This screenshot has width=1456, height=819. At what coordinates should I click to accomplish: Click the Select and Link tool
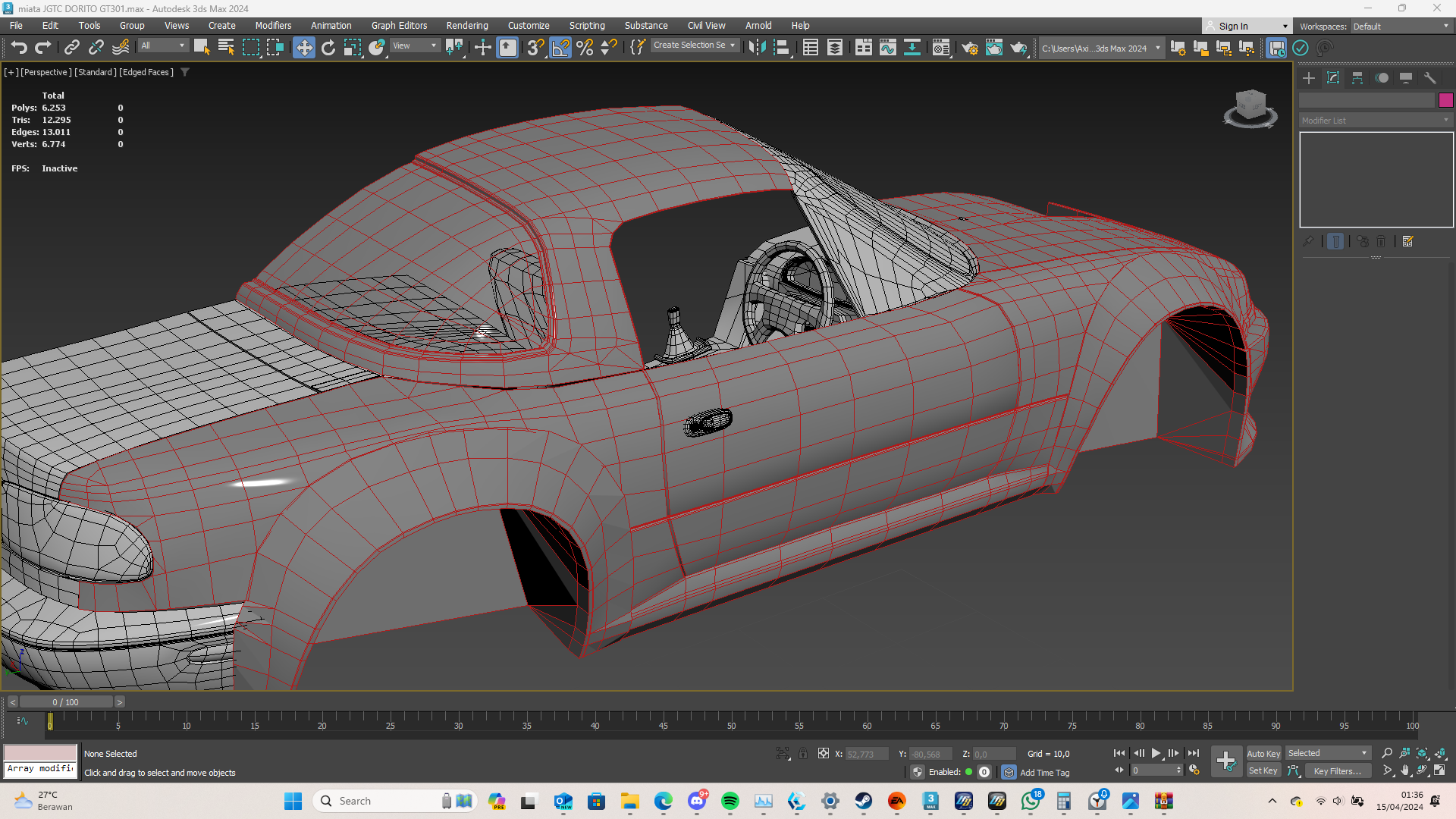tap(71, 48)
